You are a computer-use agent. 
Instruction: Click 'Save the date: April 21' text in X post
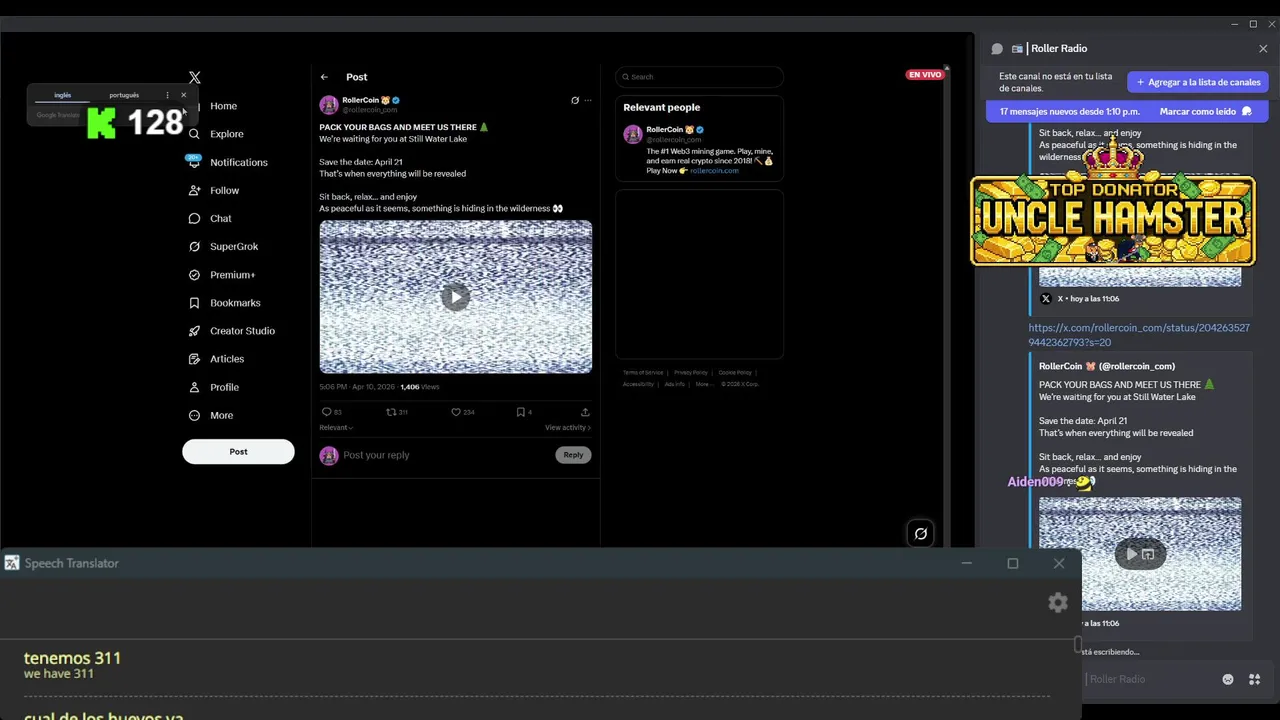click(361, 162)
